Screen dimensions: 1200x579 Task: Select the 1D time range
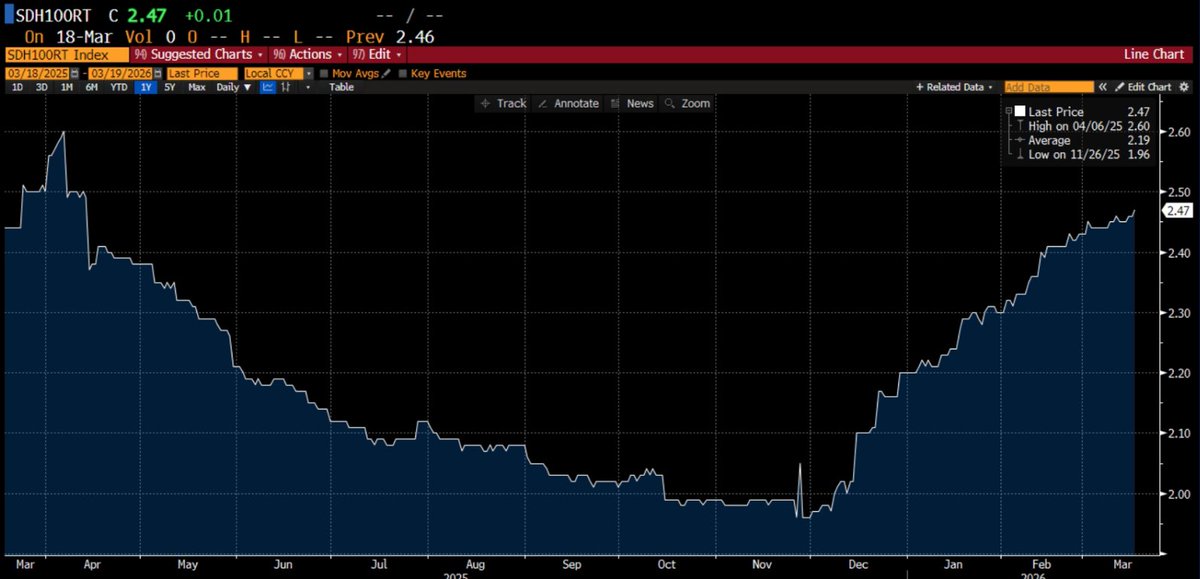point(17,88)
